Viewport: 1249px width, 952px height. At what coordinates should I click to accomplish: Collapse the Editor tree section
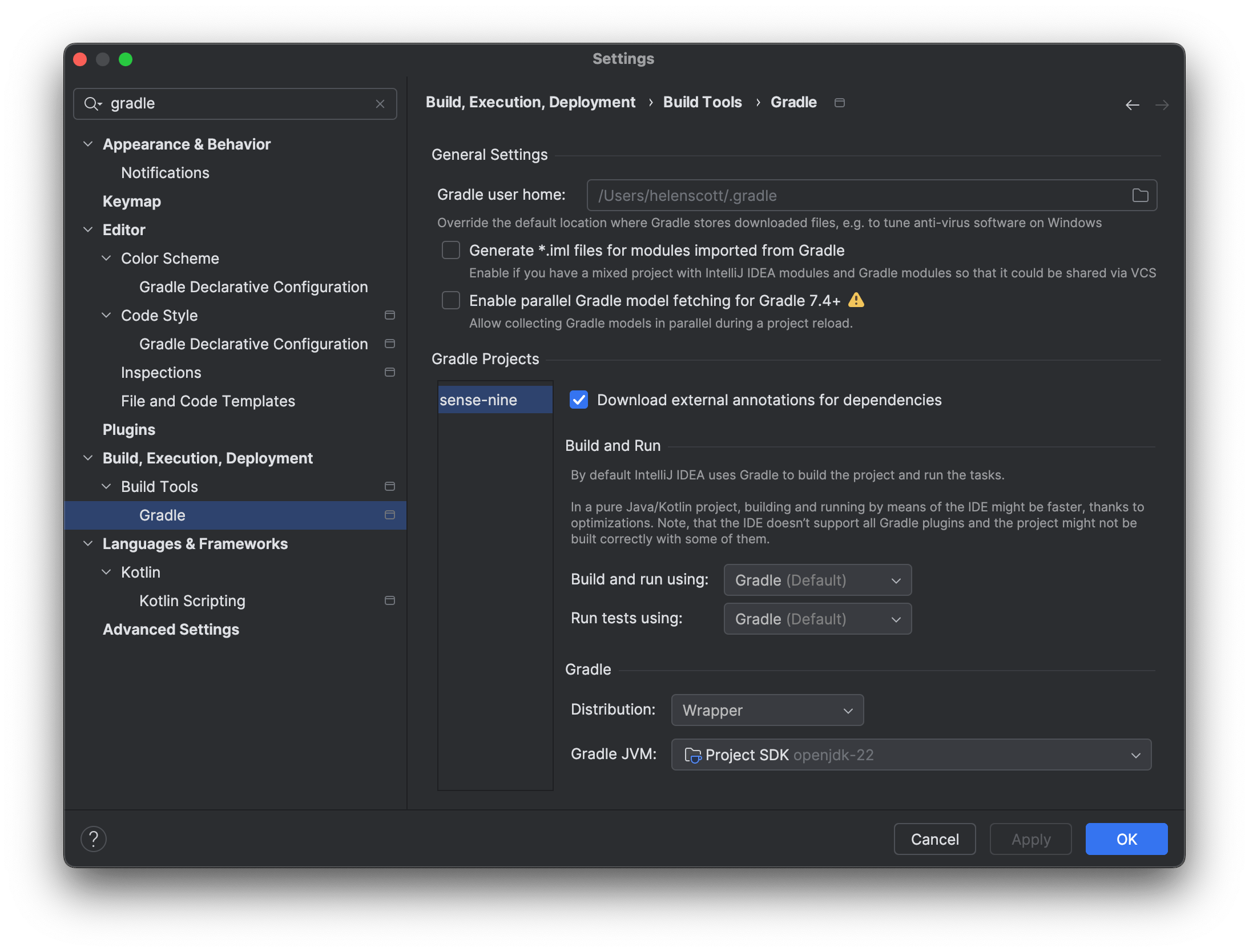tap(88, 230)
